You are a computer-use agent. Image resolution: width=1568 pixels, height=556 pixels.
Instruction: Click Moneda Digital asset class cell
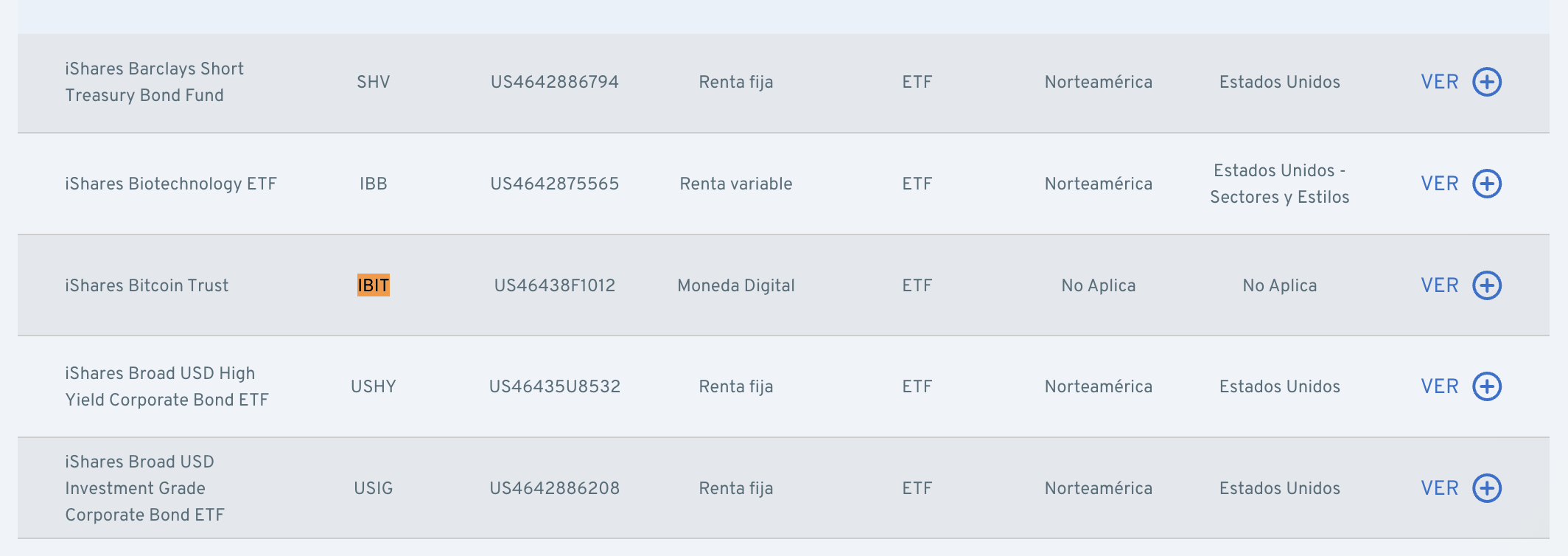[736, 285]
